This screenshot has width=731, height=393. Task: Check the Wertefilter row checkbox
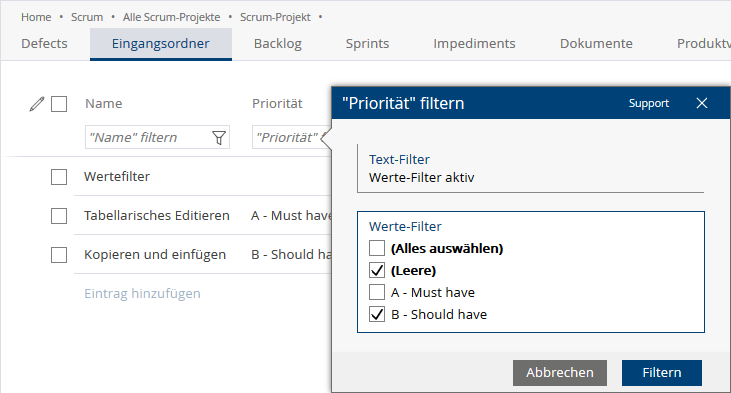pos(59,177)
